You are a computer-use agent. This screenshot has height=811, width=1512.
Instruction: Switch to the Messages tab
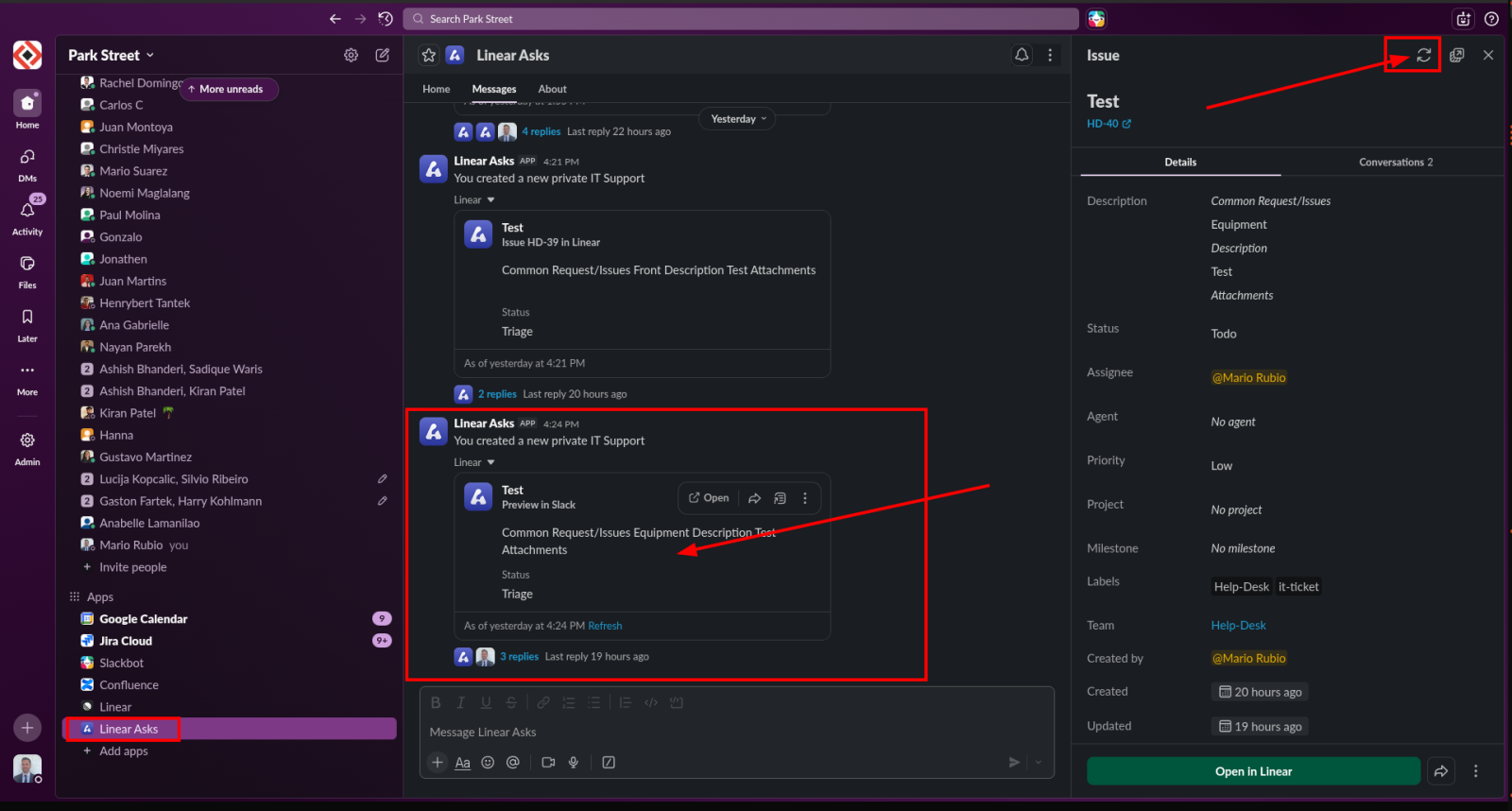494,89
